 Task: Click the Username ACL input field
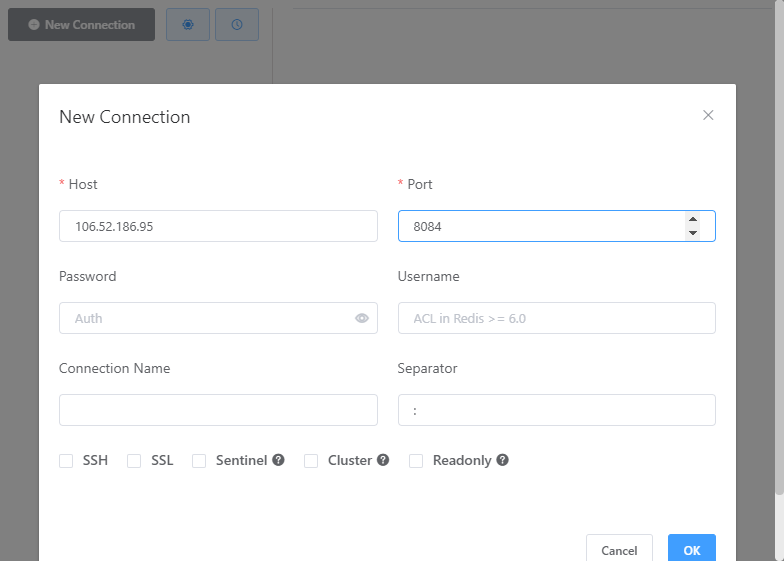click(556, 318)
